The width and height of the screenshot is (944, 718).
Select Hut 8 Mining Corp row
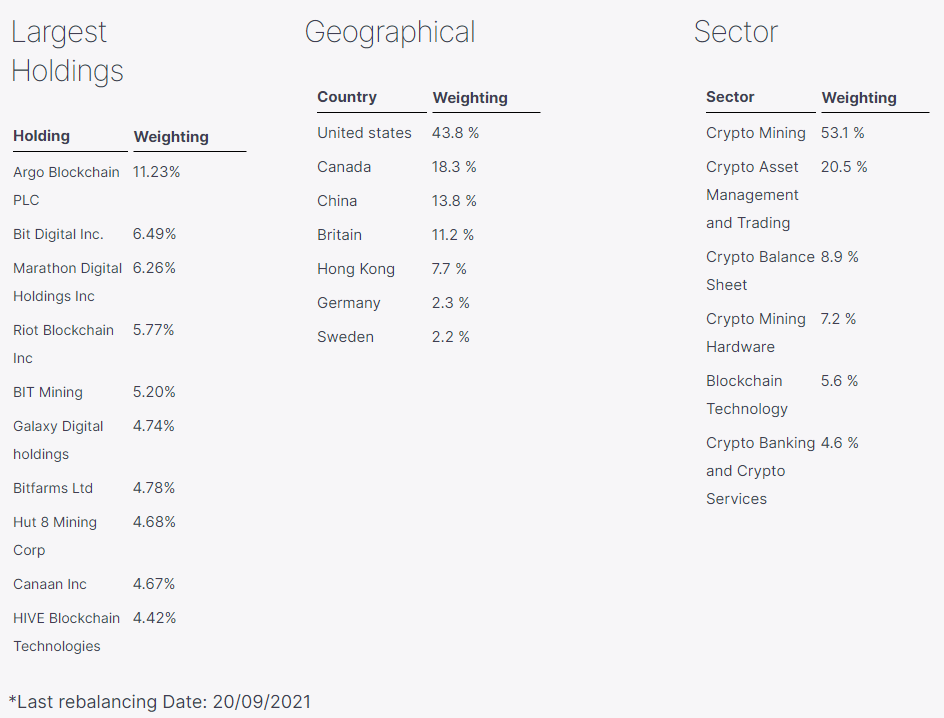(x=55, y=536)
